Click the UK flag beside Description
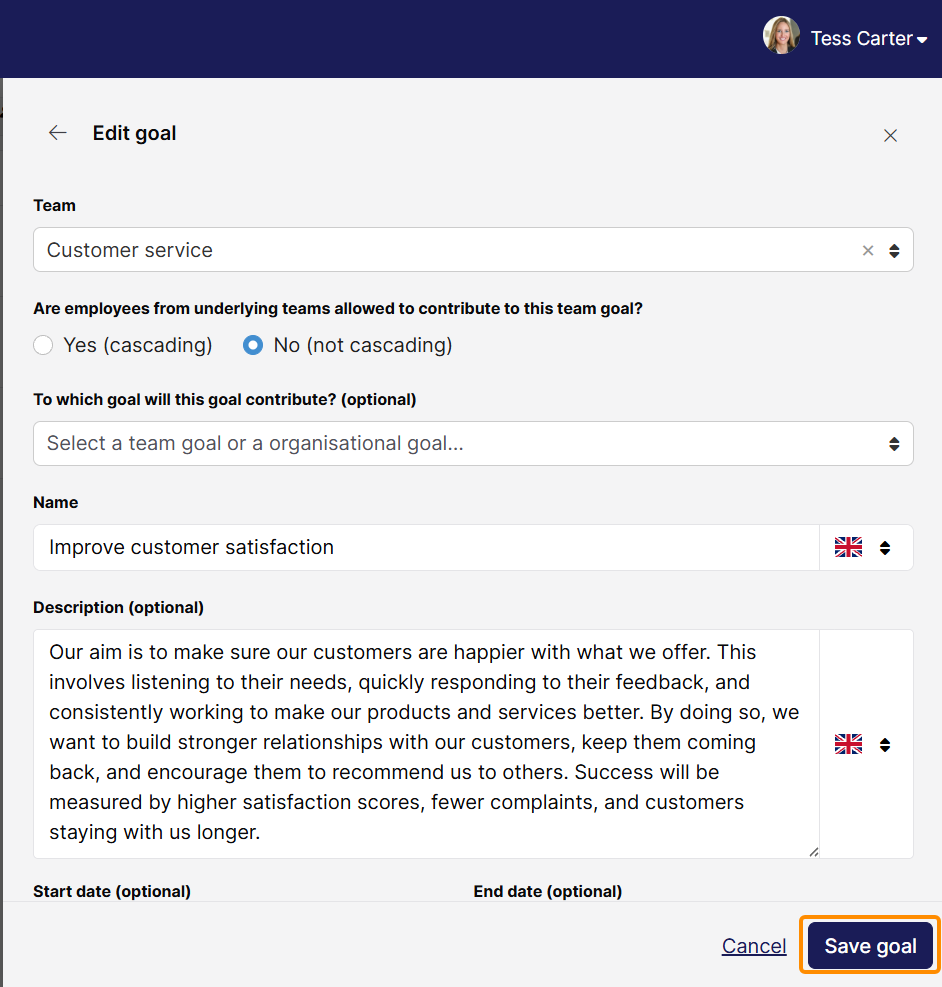 point(848,744)
